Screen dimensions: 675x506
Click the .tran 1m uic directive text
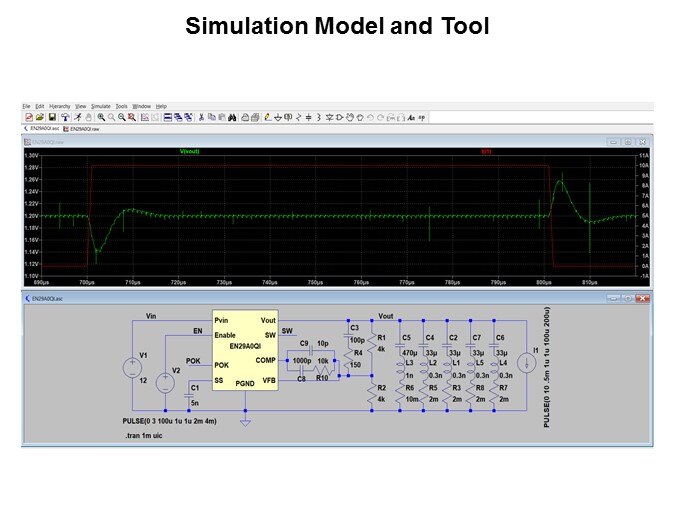click(x=142, y=436)
